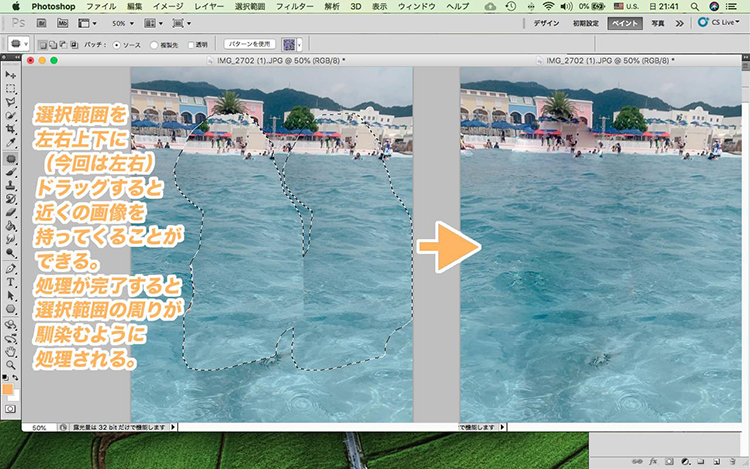The width and height of the screenshot is (750, 469).
Task: Open the イメージ menu
Action: coord(168,6)
